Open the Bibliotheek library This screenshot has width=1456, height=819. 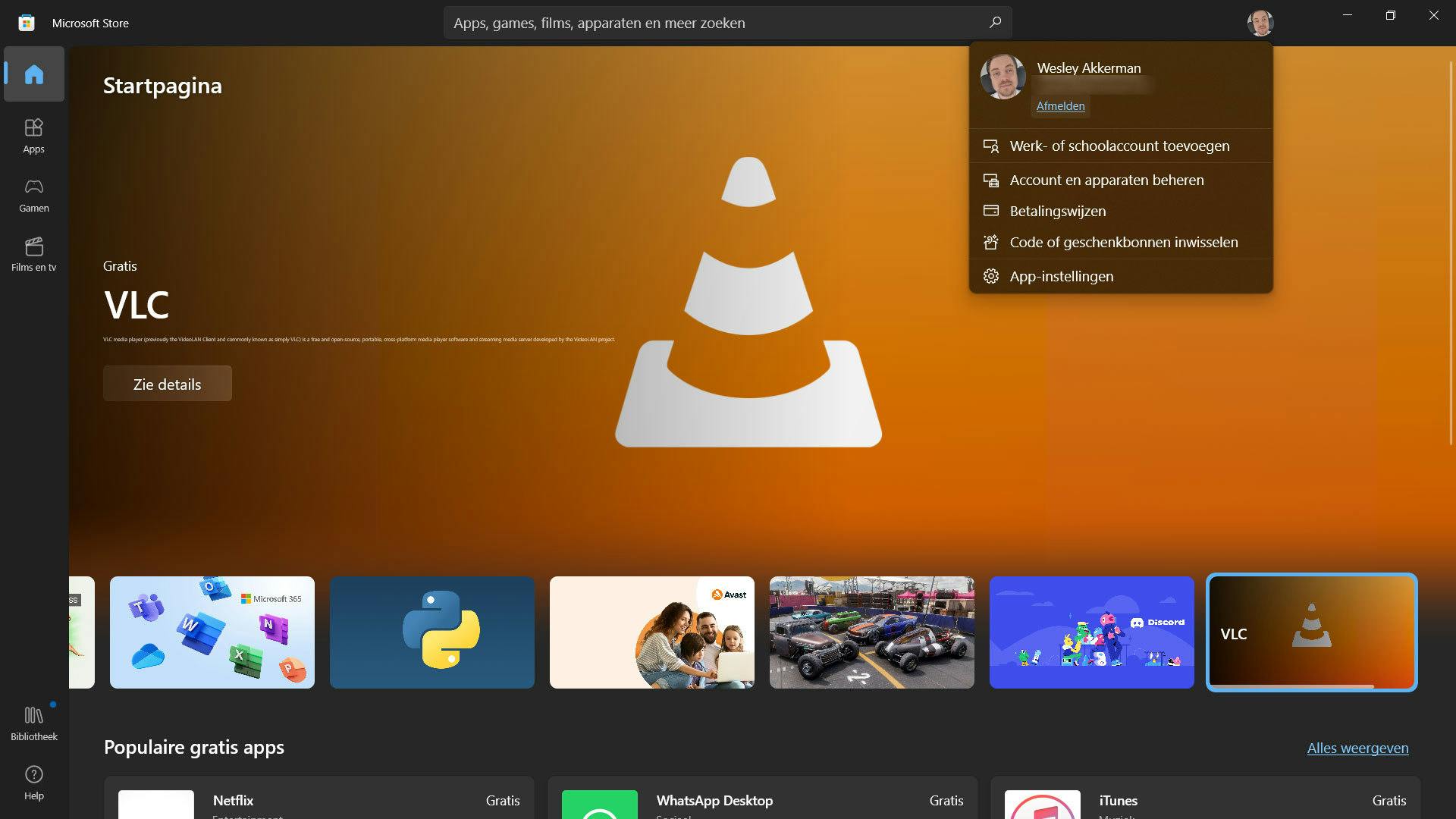(33, 723)
